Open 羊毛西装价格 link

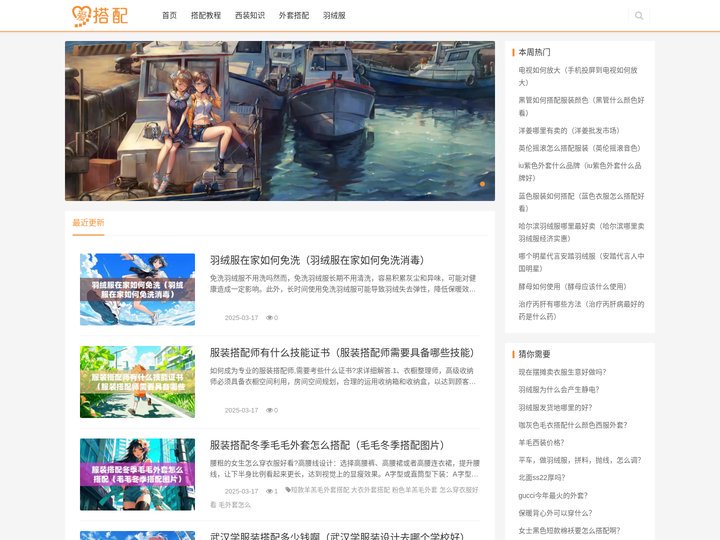(541, 443)
